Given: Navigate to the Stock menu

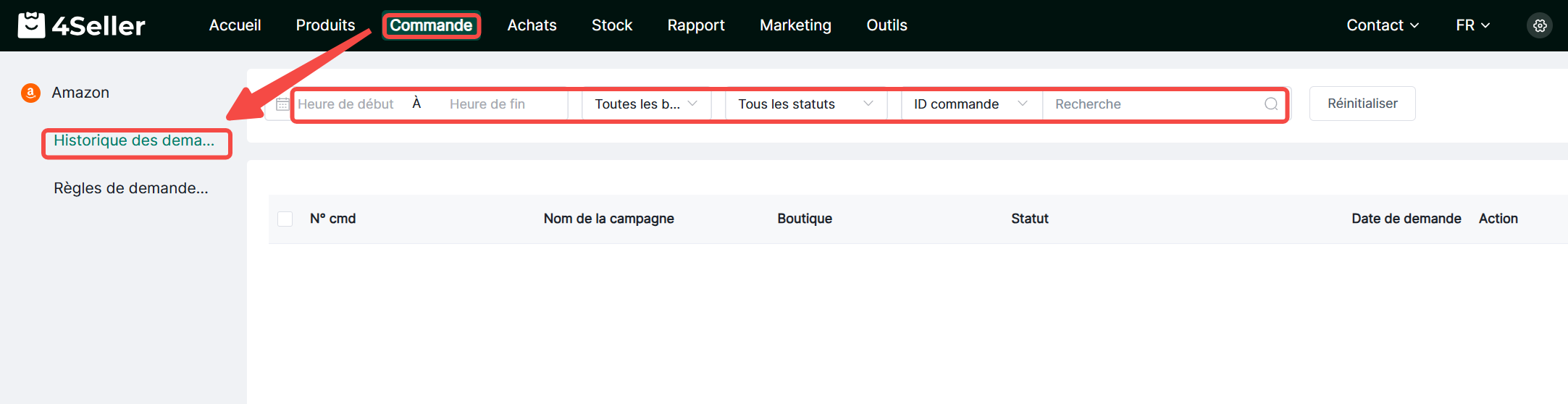Looking at the screenshot, I should [611, 25].
